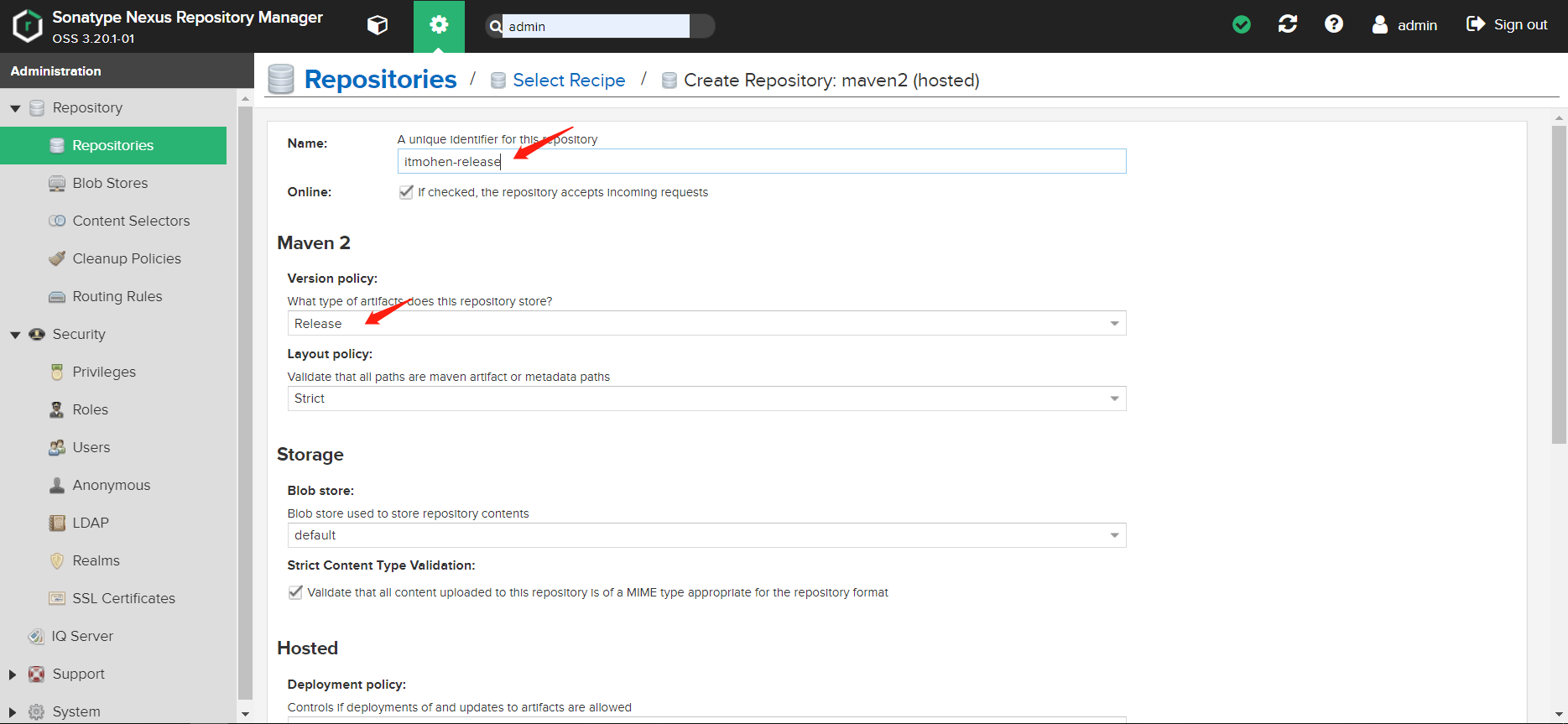
Task: Click the Roles sidebar icon
Action: [x=57, y=410]
